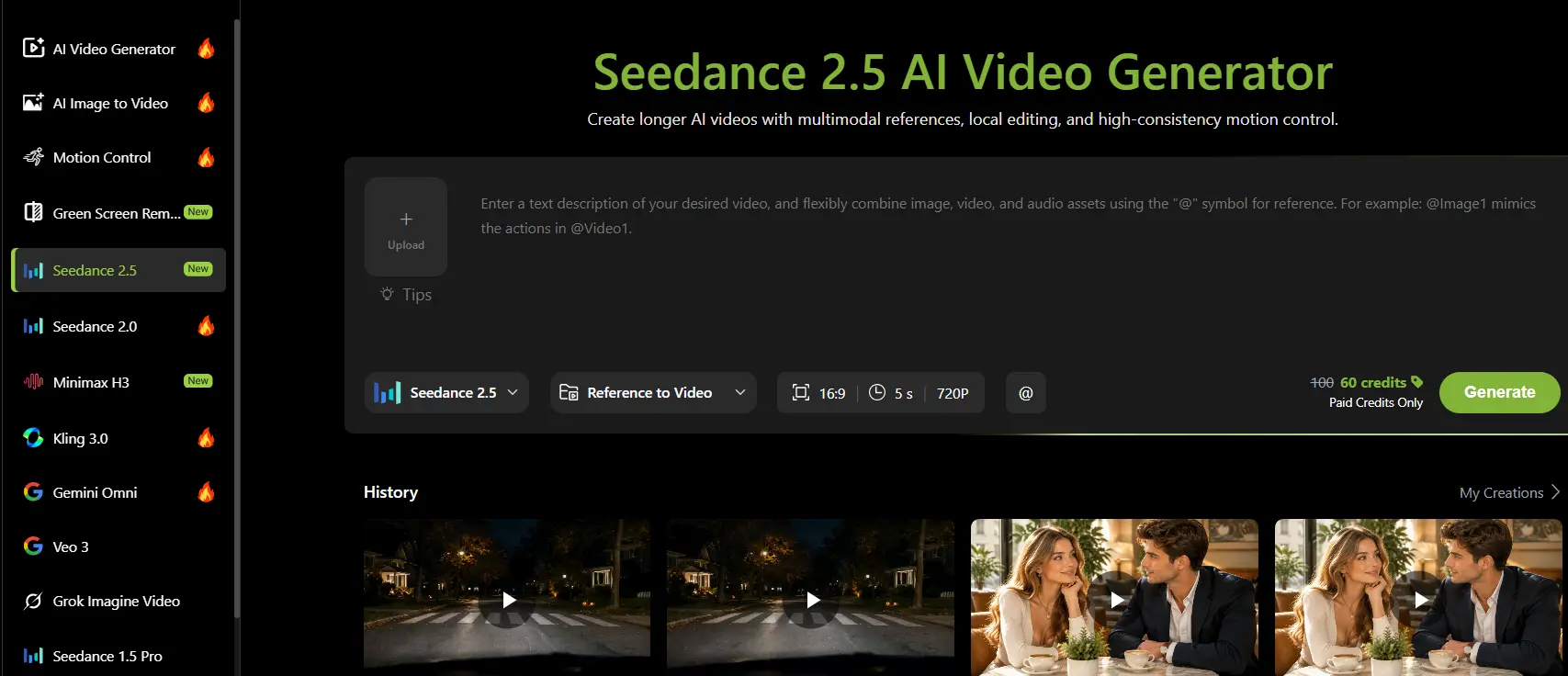This screenshot has width=1568, height=676.
Task: Click the Paid Credits Only label
Action: coord(1376,402)
